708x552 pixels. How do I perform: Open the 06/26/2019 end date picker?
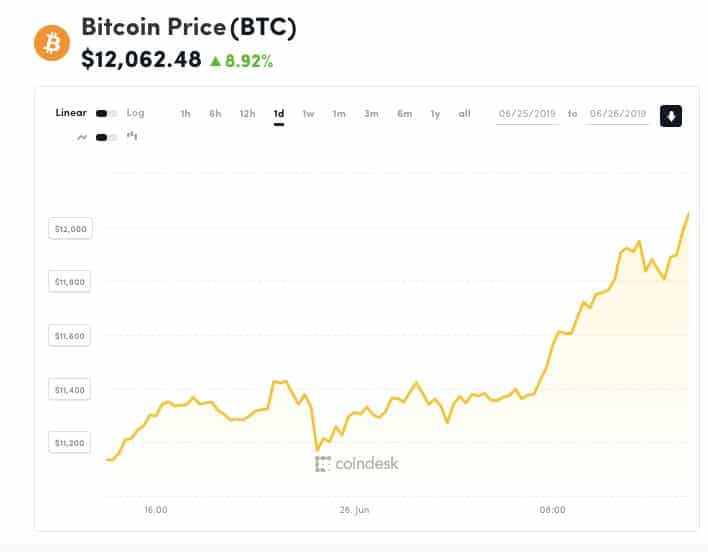(x=618, y=114)
